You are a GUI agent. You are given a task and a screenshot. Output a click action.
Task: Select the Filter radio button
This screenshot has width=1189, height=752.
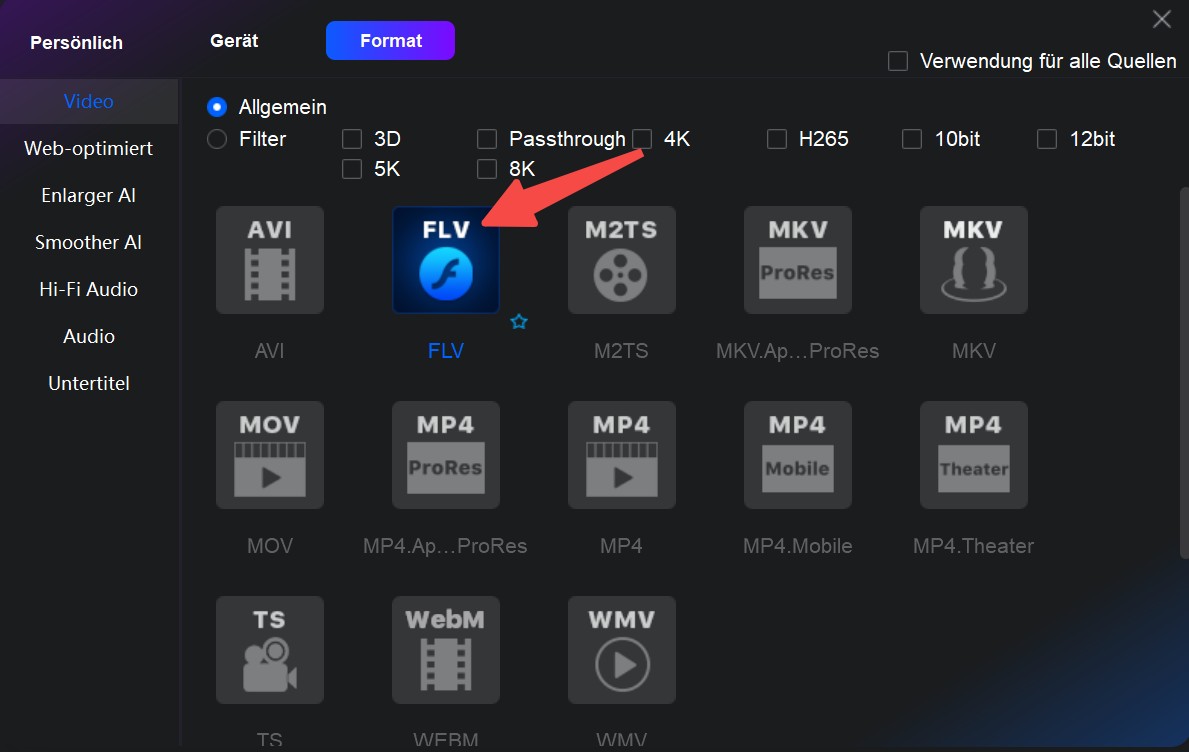point(217,139)
